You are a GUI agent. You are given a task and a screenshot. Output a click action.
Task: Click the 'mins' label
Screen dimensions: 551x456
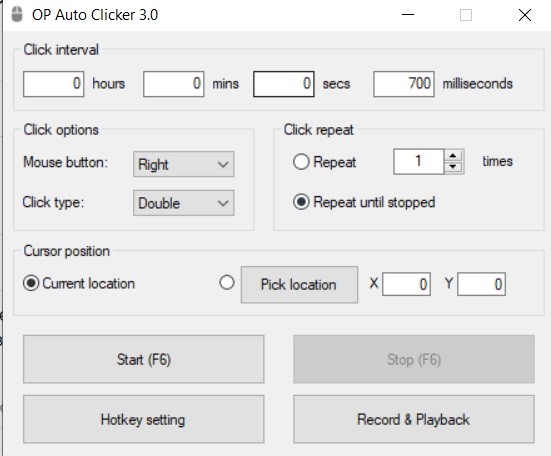tap(226, 84)
